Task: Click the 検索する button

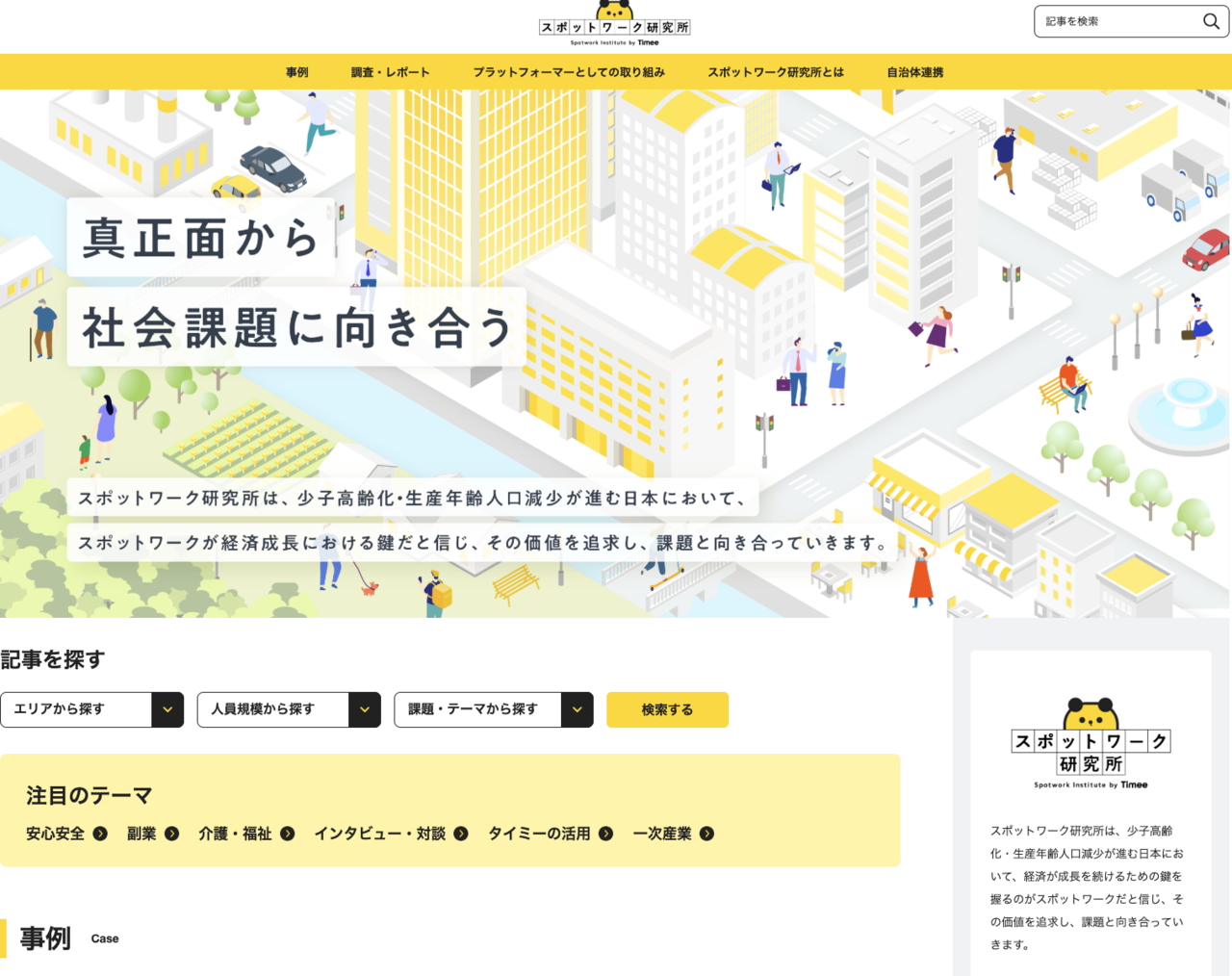Action: (x=667, y=709)
